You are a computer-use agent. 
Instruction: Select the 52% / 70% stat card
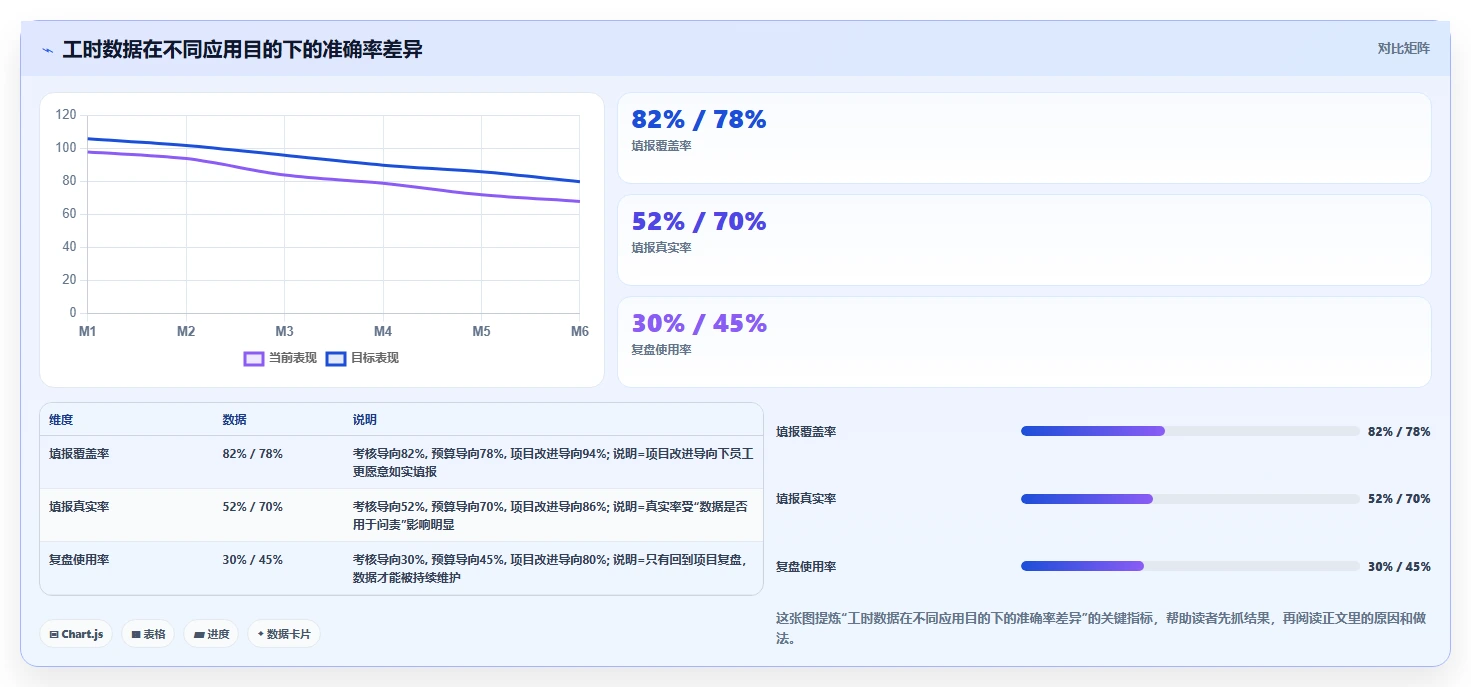coord(1024,240)
